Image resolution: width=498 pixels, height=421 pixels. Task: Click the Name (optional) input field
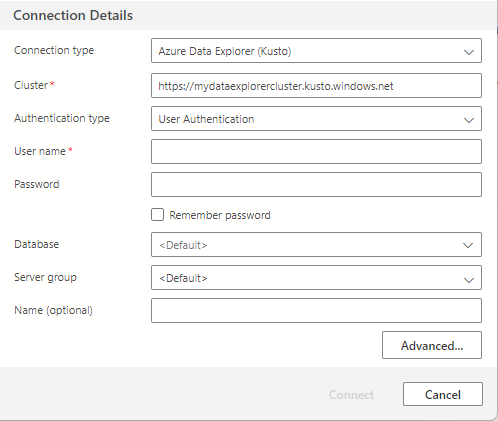(x=316, y=310)
